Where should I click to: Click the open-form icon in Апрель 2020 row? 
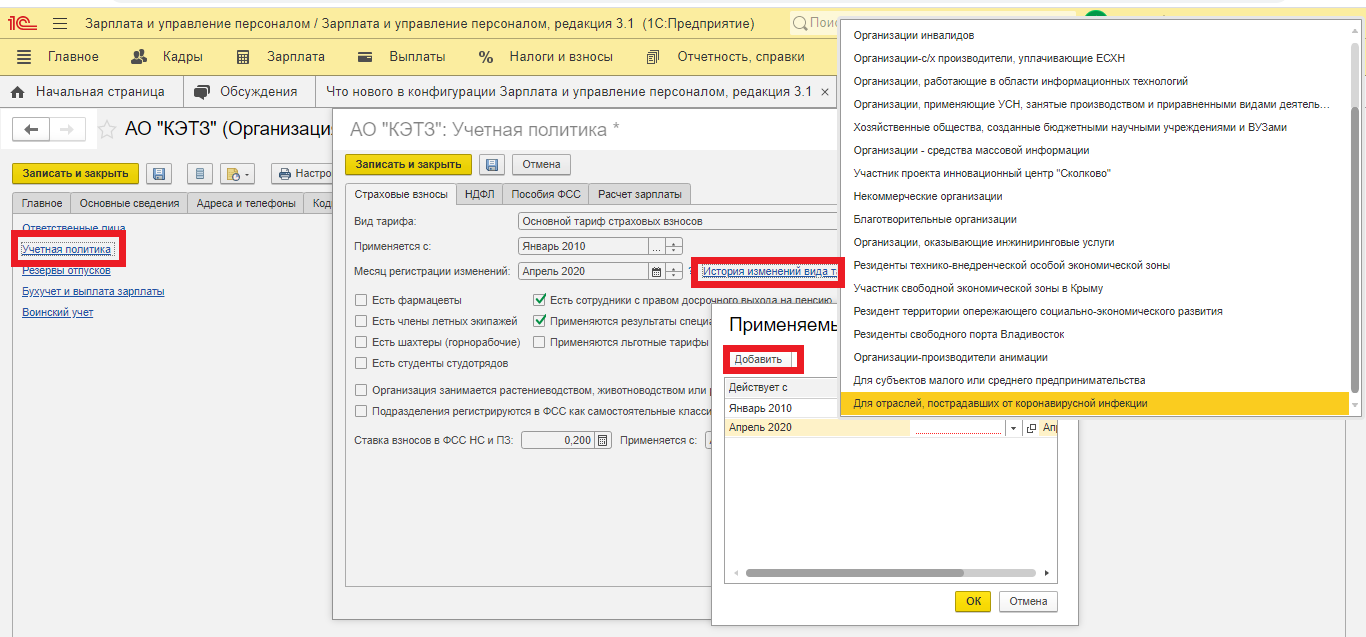coord(1031,428)
